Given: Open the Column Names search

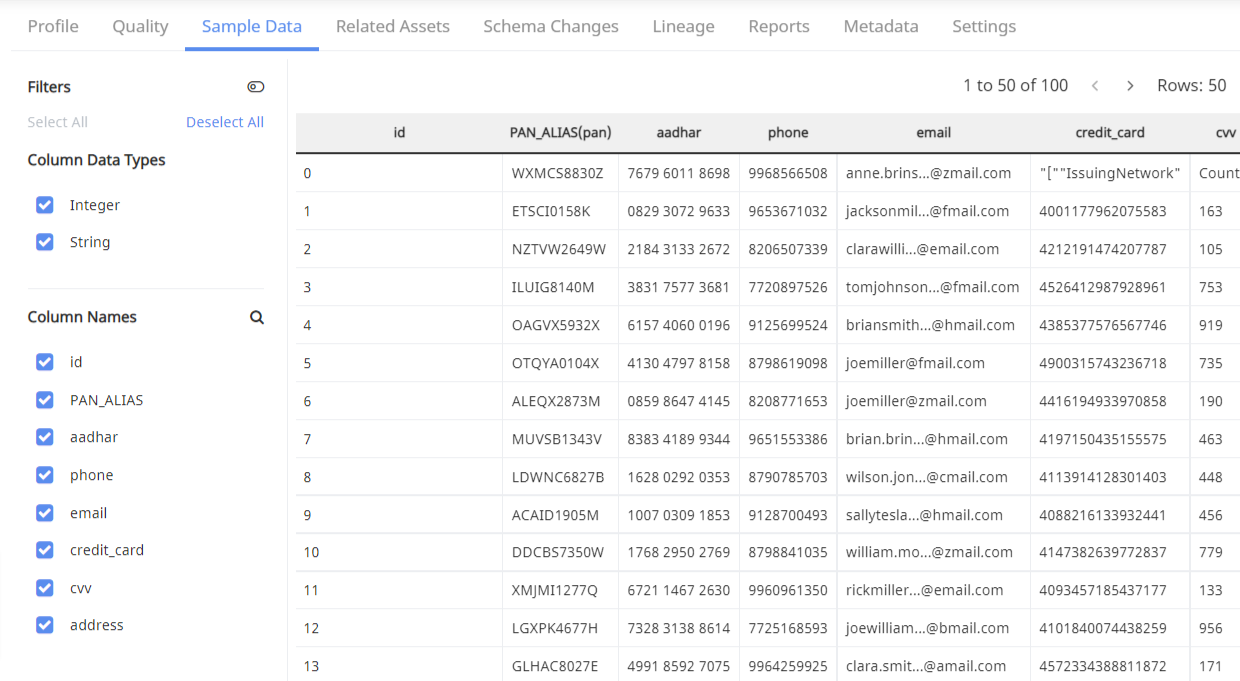Looking at the screenshot, I should [x=257, y=317].
